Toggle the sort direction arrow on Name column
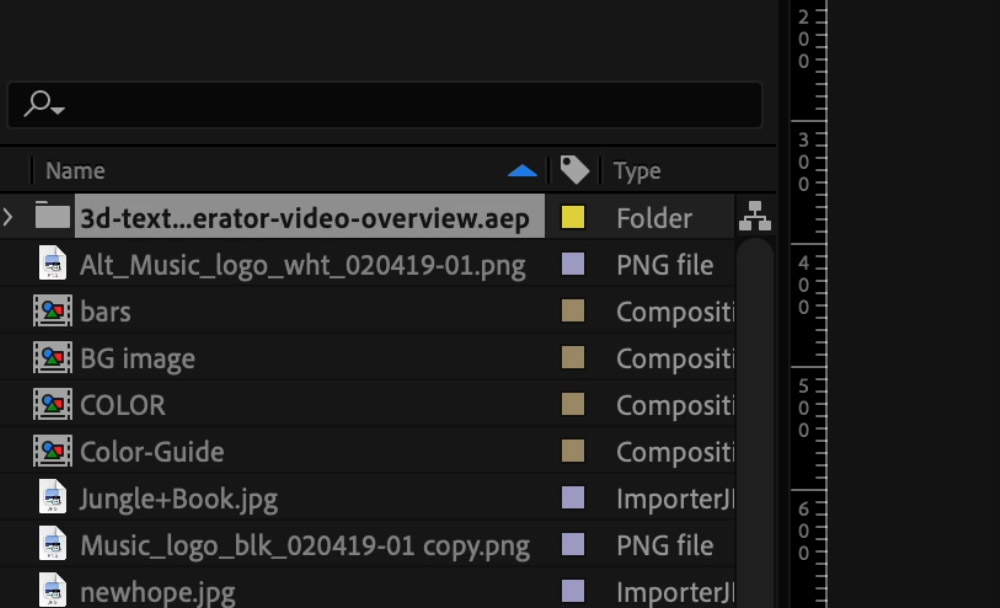Image resolution: width=1000 pixels, height=608 pixels. [523, 170]
